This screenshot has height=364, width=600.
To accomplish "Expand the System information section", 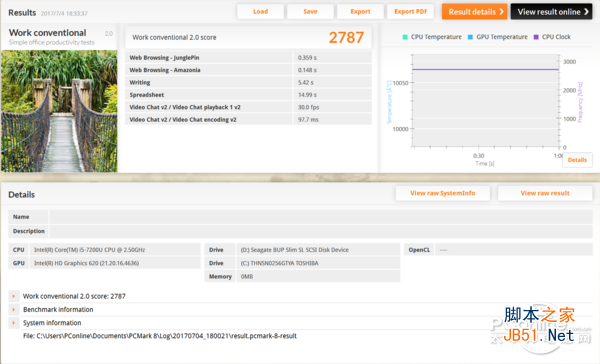I will pyautogui.click(x=14, y=323).
